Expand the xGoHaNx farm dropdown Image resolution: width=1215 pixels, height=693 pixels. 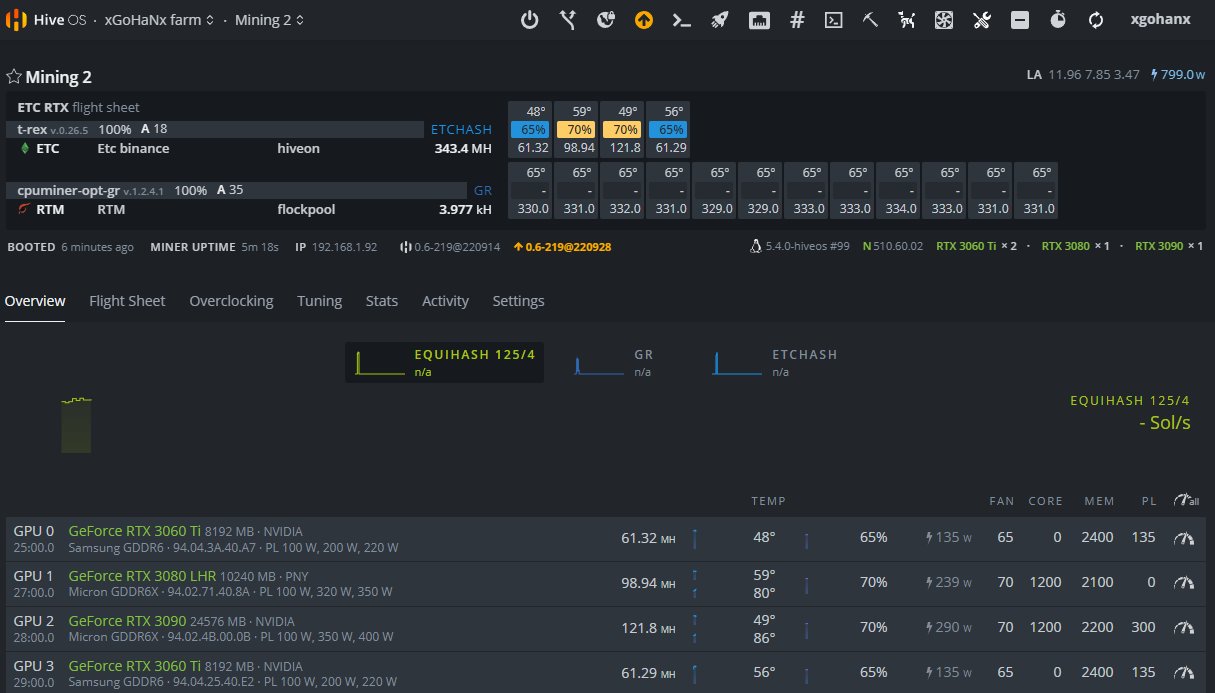coord(160,20)
